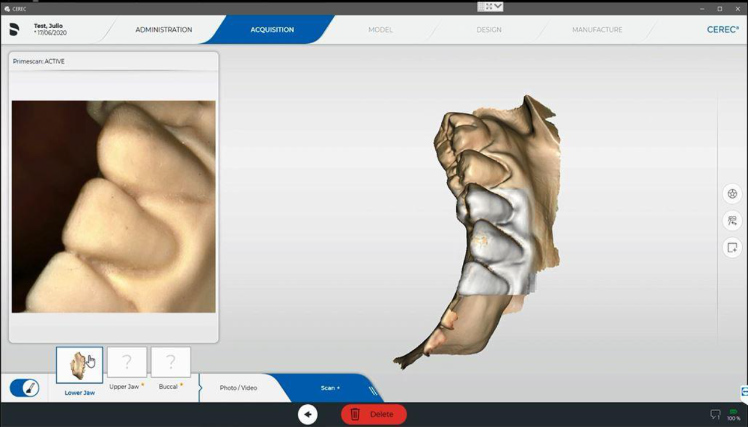This screenshot has width=748, height=427.
Task: Toggle the brush color switch
Action: 24,388
